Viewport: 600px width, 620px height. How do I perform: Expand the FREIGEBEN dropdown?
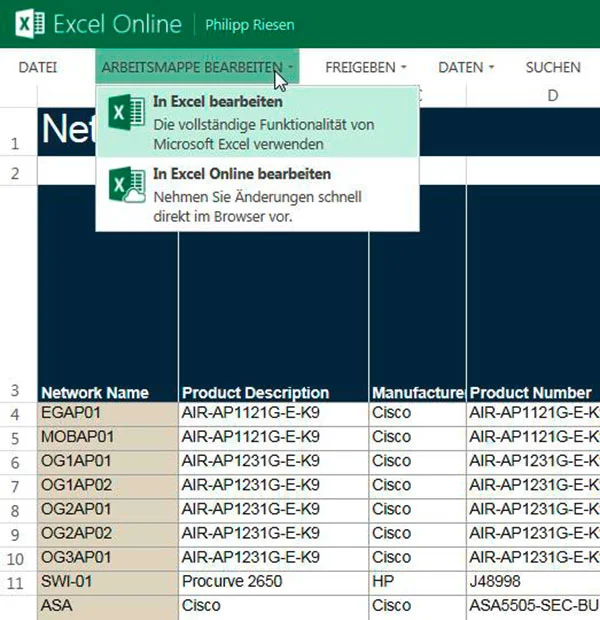[x=366, y=67]
